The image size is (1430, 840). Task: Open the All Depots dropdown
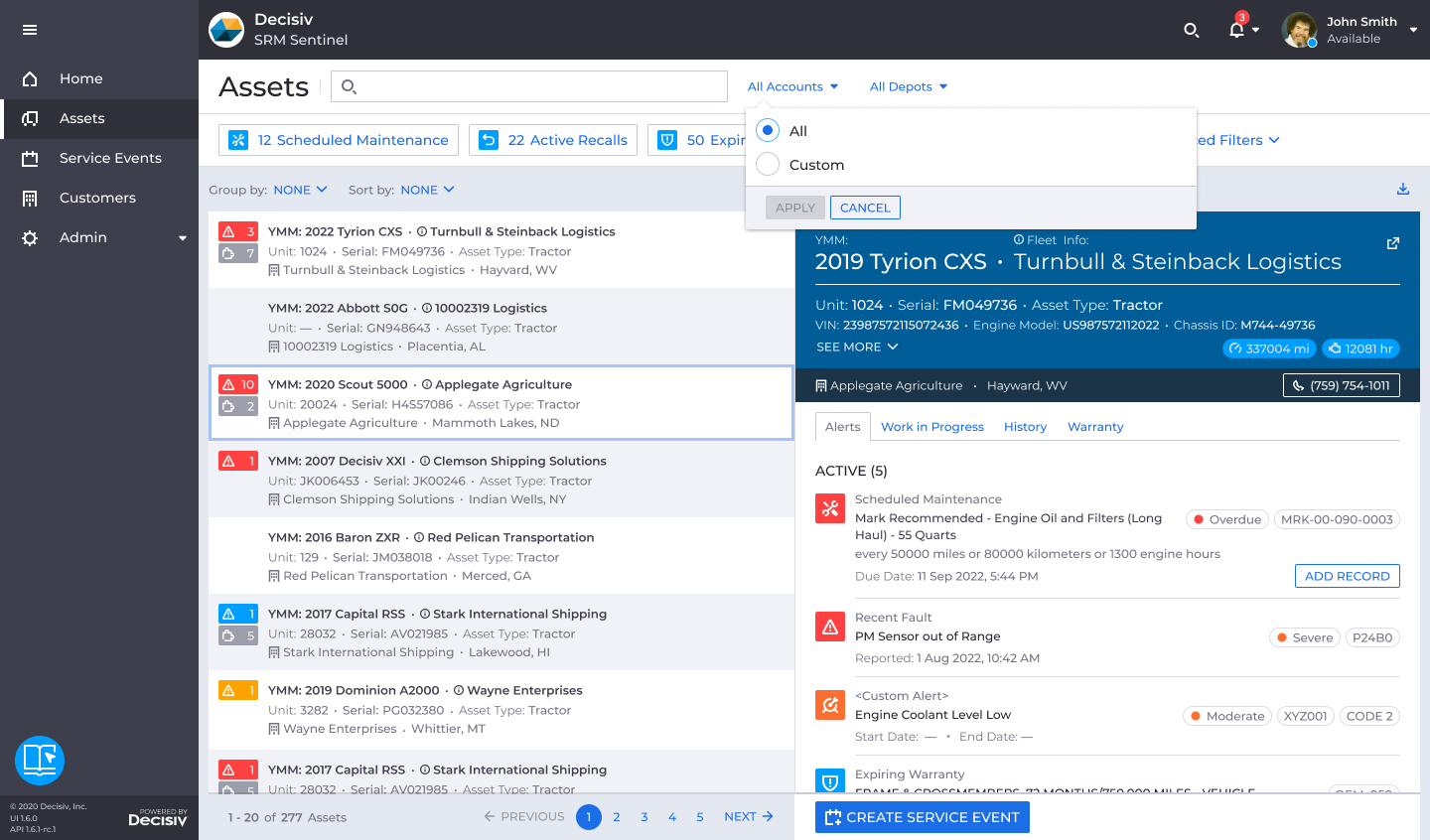pyautogui.click(x=909, y=86)
